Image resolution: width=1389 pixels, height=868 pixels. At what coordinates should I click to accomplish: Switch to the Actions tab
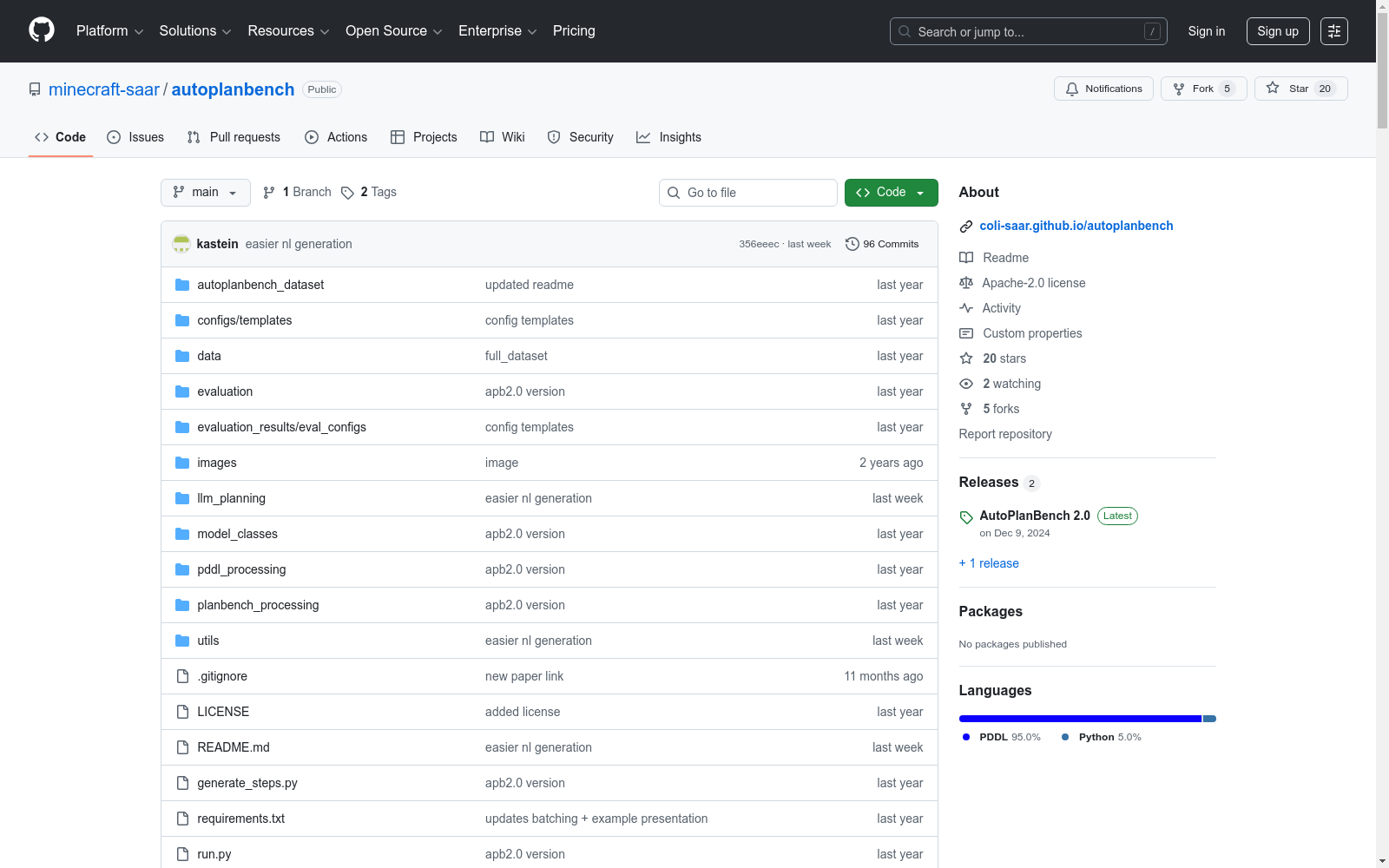336,137
